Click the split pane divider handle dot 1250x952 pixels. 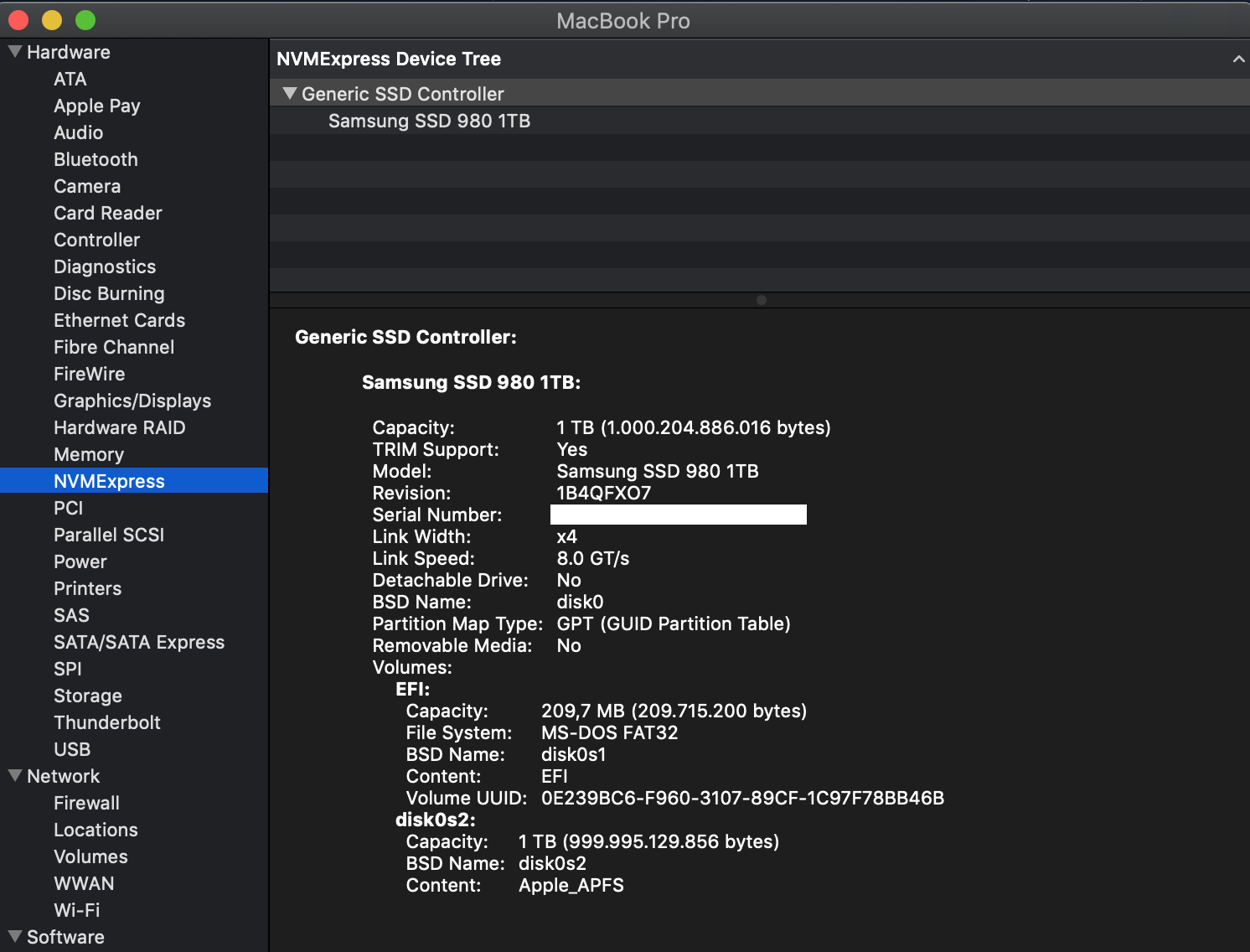click(762, 300)
